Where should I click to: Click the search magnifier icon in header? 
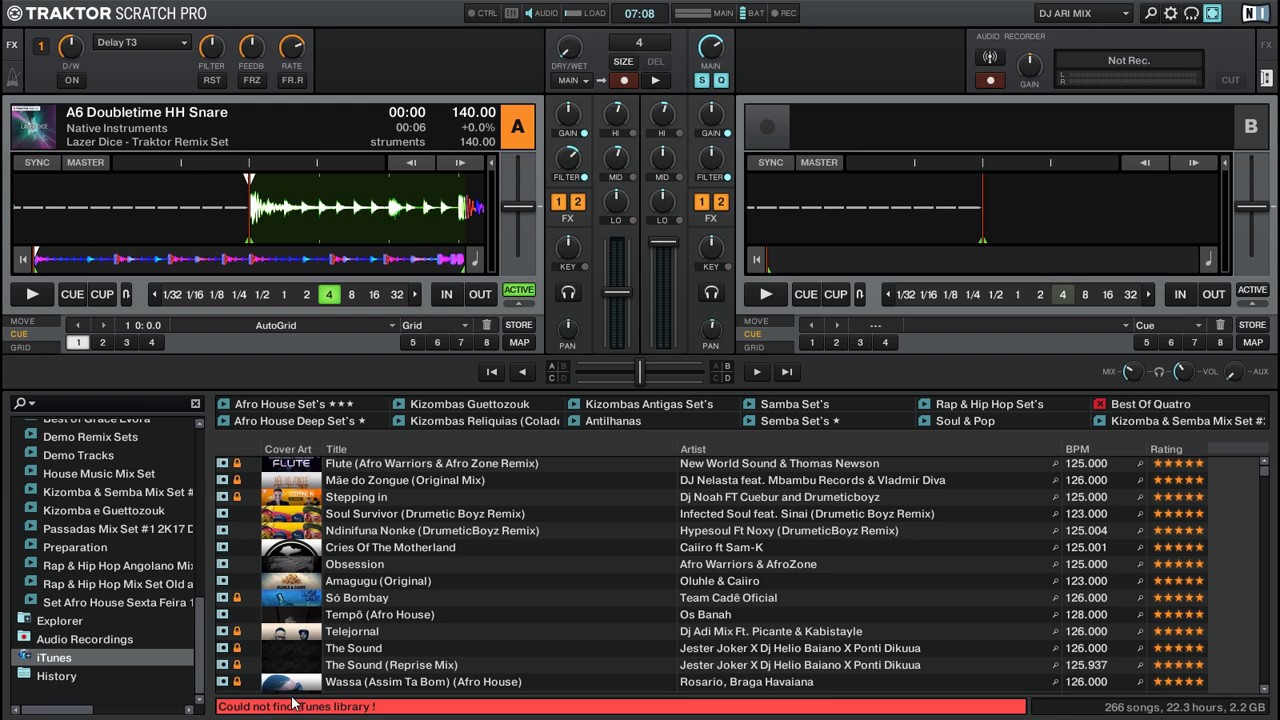click(x=1151, y=14)
